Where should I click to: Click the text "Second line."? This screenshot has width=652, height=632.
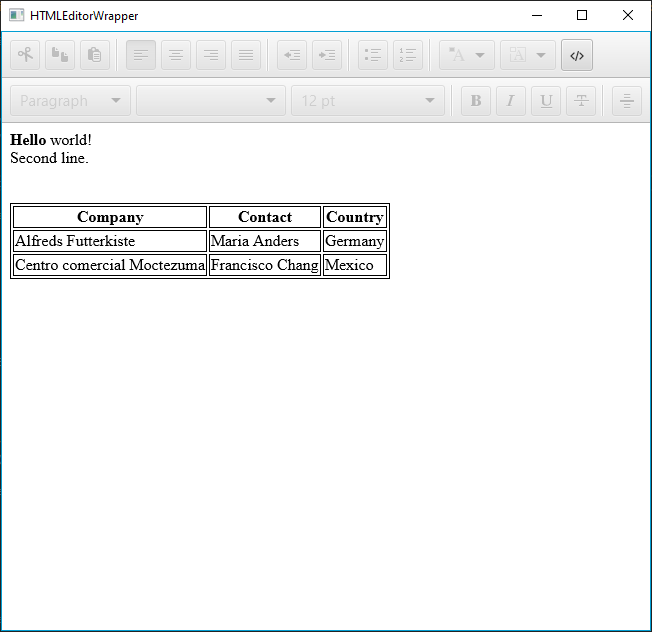coord(49,158)
